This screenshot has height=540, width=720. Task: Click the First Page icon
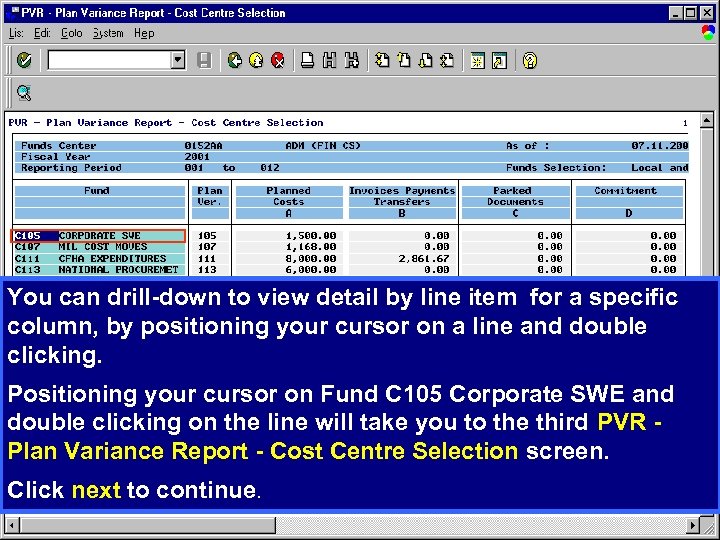[x=382, y=60]
